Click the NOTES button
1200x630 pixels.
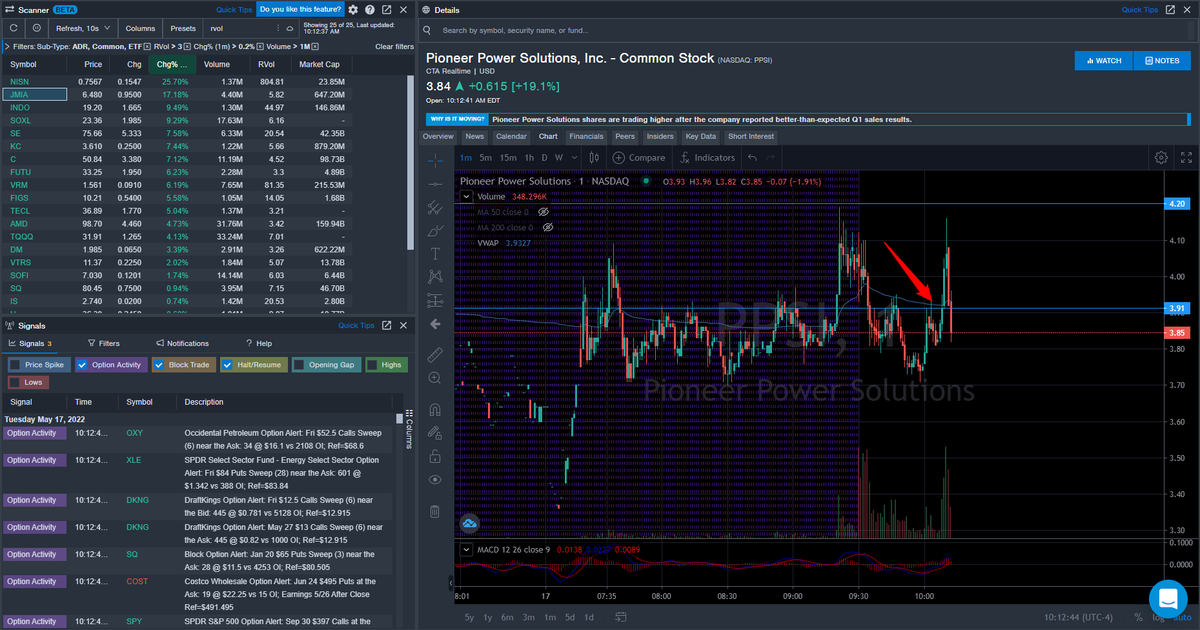point(1161,61)
